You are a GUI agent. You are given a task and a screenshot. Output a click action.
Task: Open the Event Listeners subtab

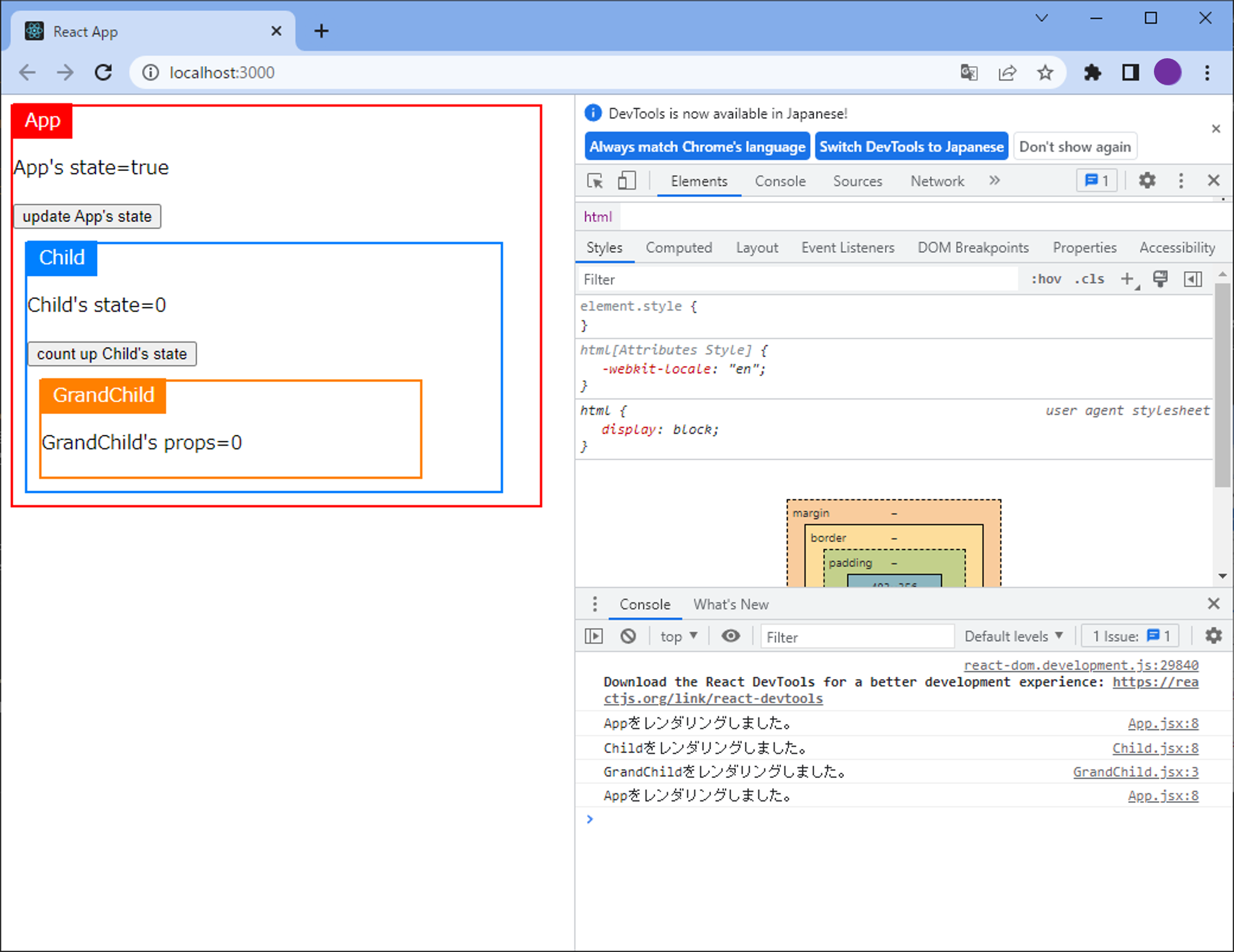coord(848,247)
